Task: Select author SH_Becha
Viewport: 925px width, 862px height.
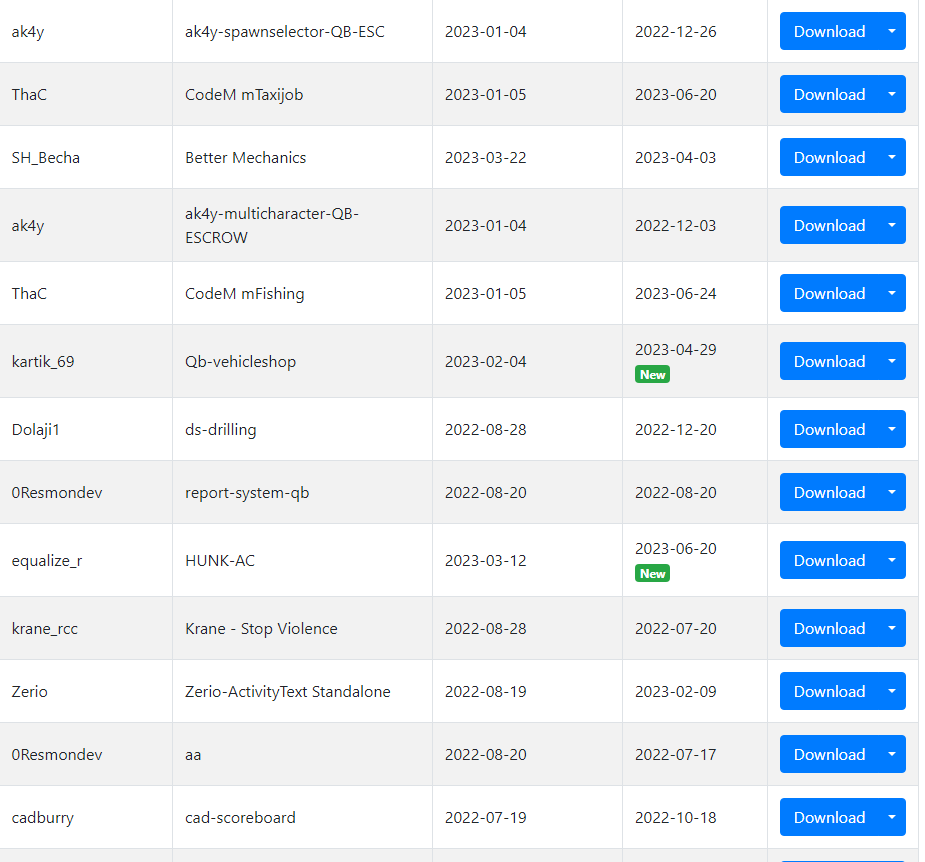Action: click(x=45, y=158)
